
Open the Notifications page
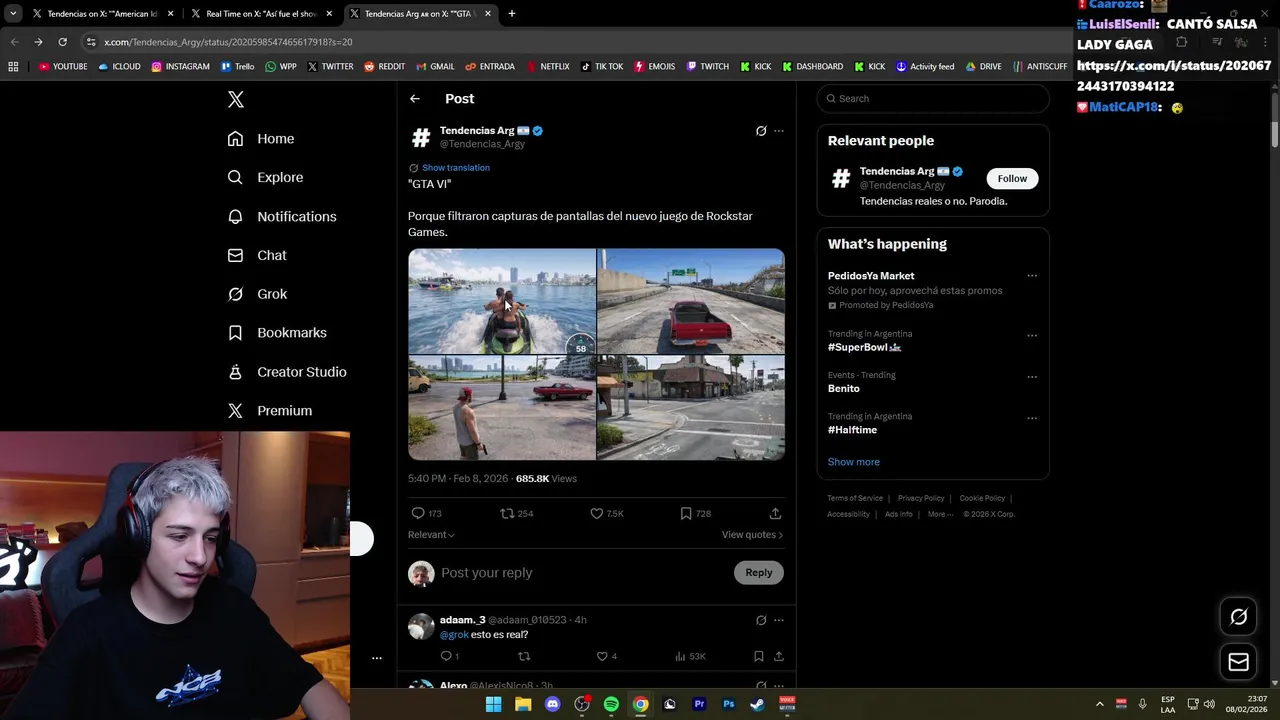click(282, 216)
